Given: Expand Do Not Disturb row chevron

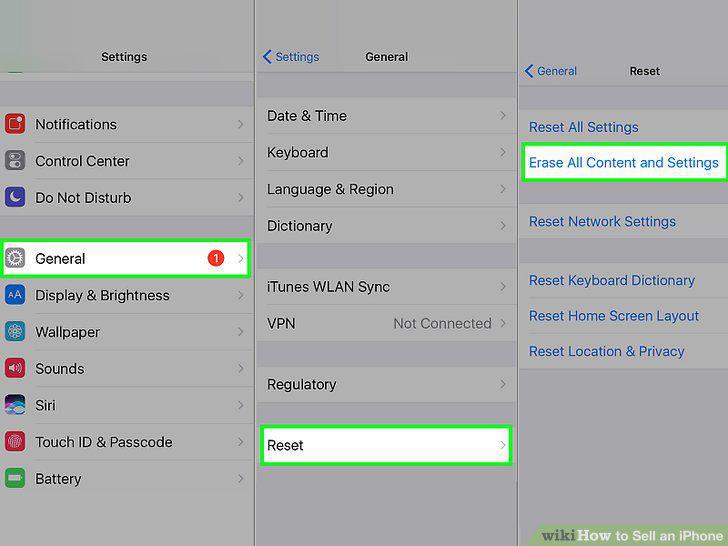Looking at the screenshot, I should (240, 197).
